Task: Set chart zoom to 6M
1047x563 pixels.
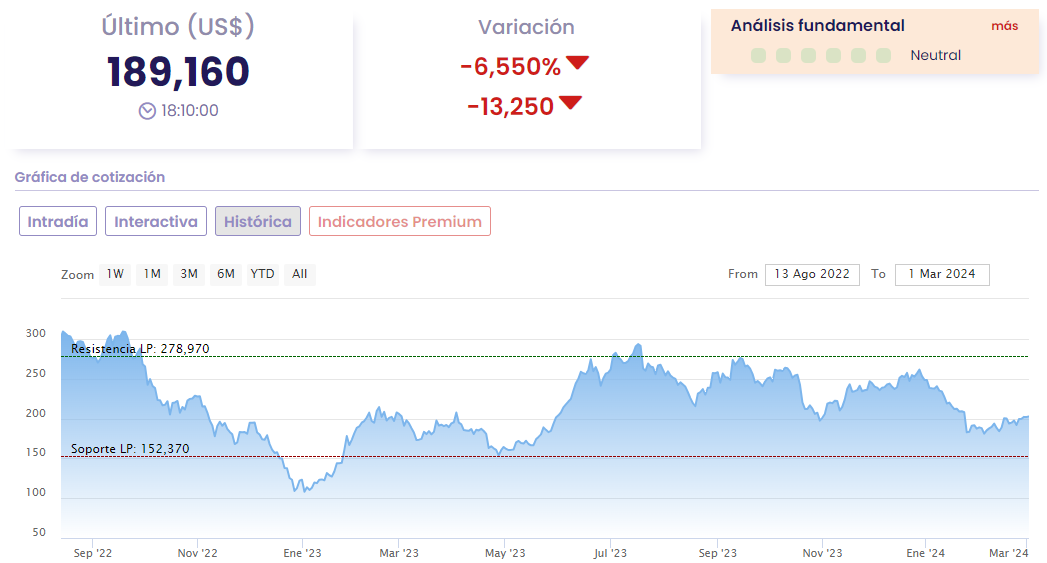Action: [x=226, y=274]
